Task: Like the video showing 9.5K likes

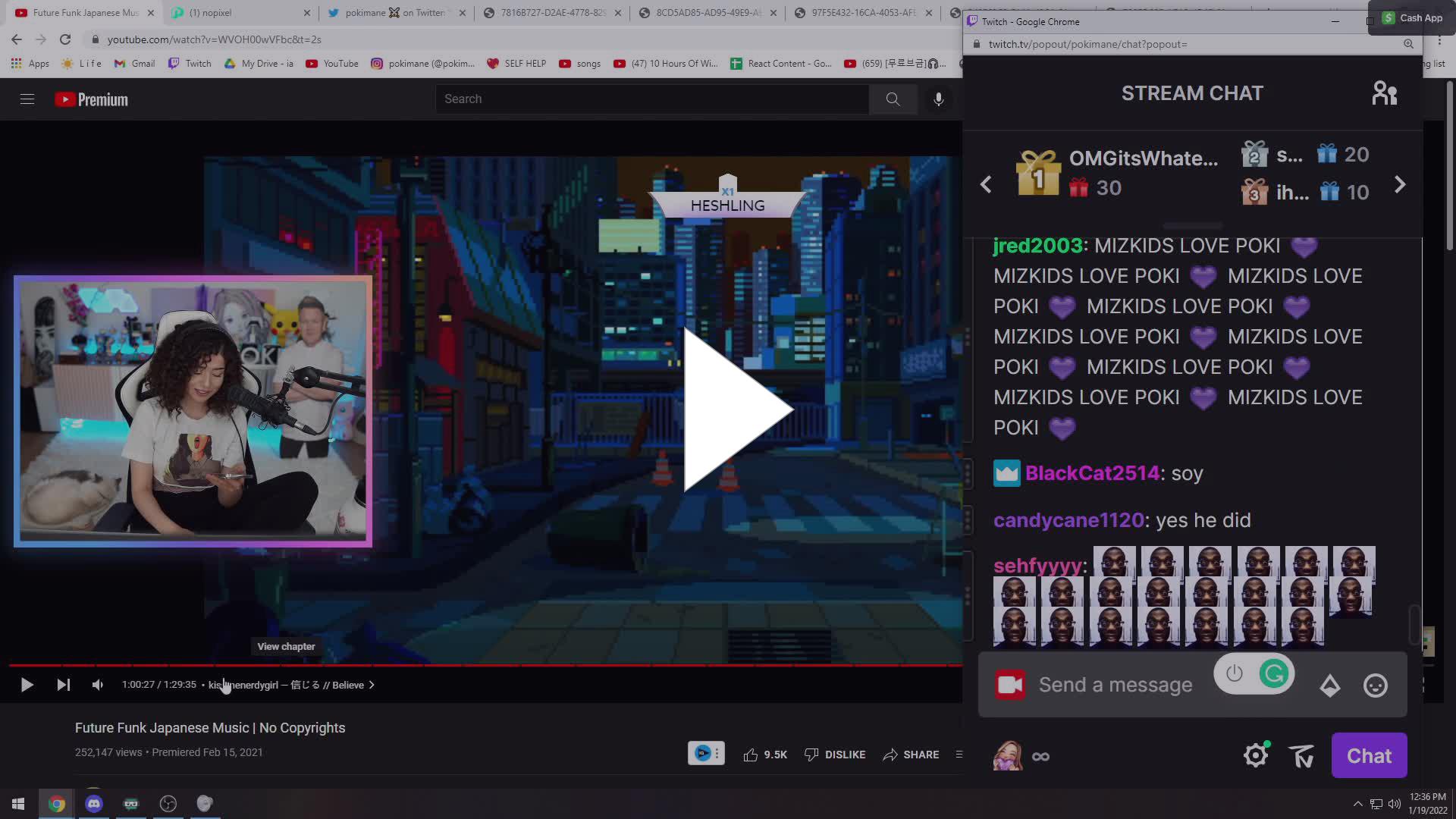Action: coord(765,755)
